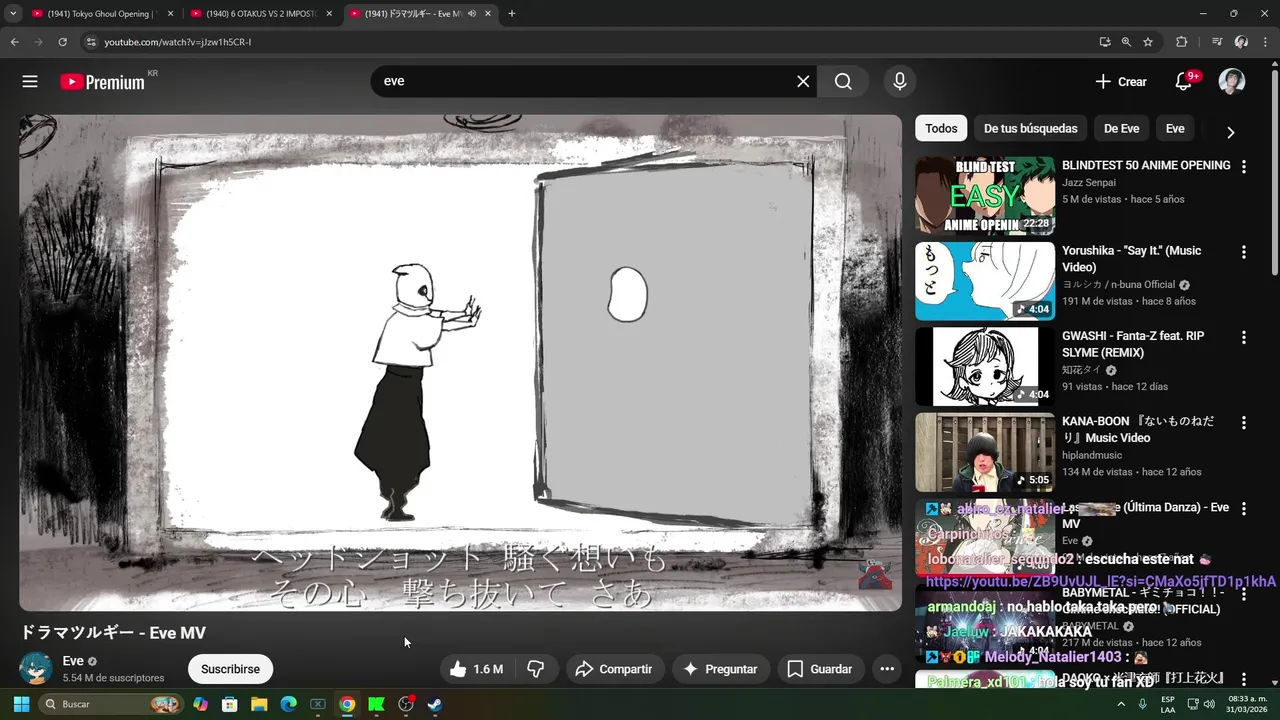Show next filter chips with the arrow
Screen dimensions: 1280x720
(x=1230, y=132)
